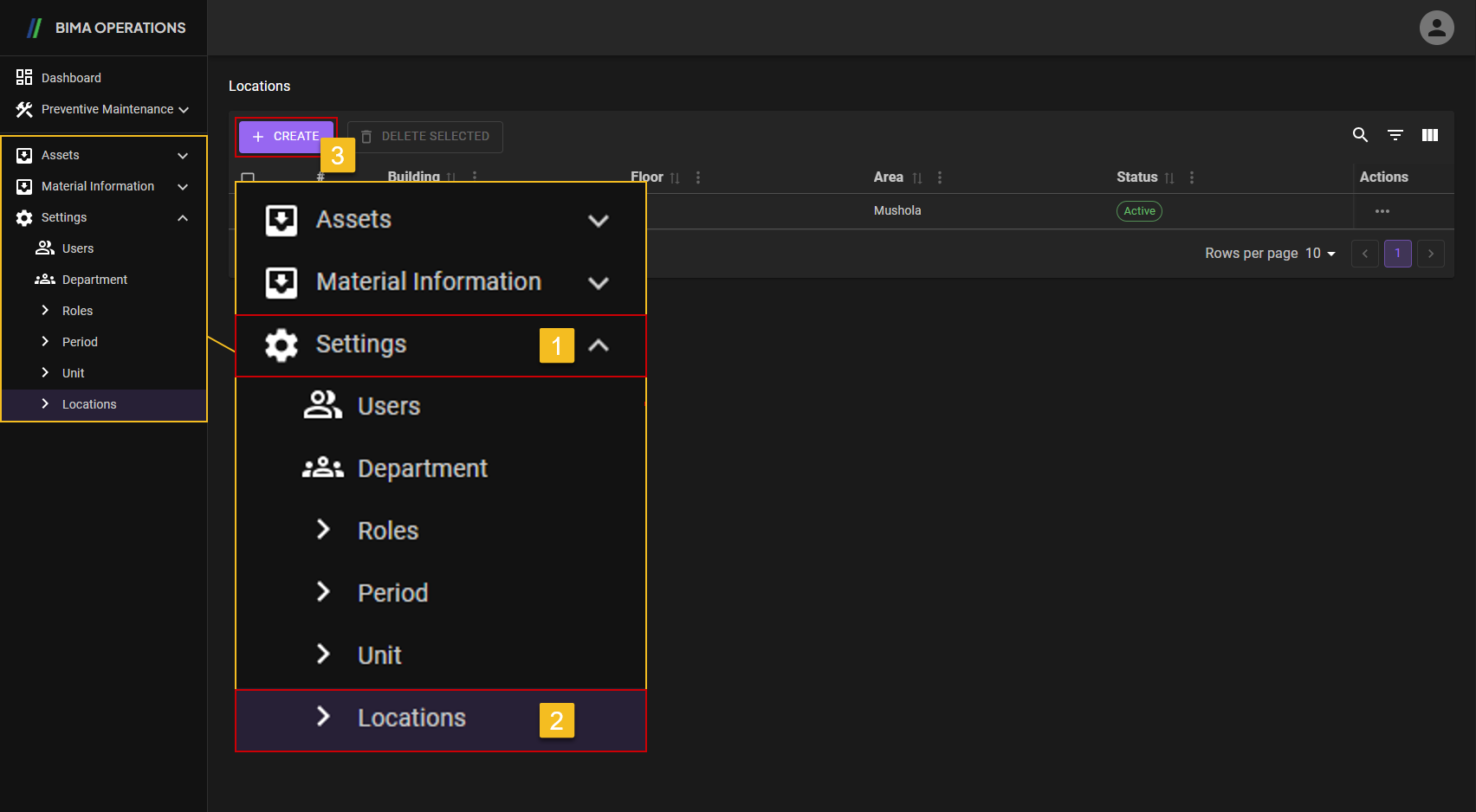
Task: Click the user avatar in the top bar
Action: tap(1436, 27)
